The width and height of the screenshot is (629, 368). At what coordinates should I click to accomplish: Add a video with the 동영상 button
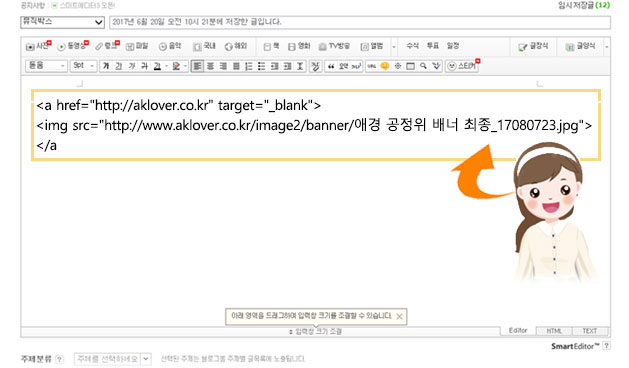click(73, 46)
